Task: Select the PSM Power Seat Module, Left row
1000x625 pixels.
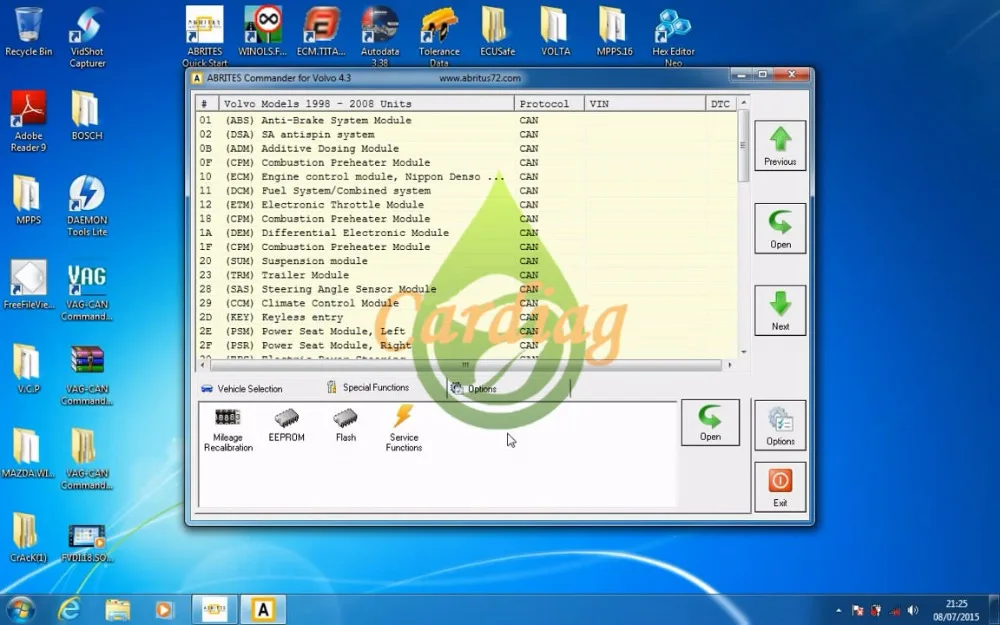Action: coord(467,330)
